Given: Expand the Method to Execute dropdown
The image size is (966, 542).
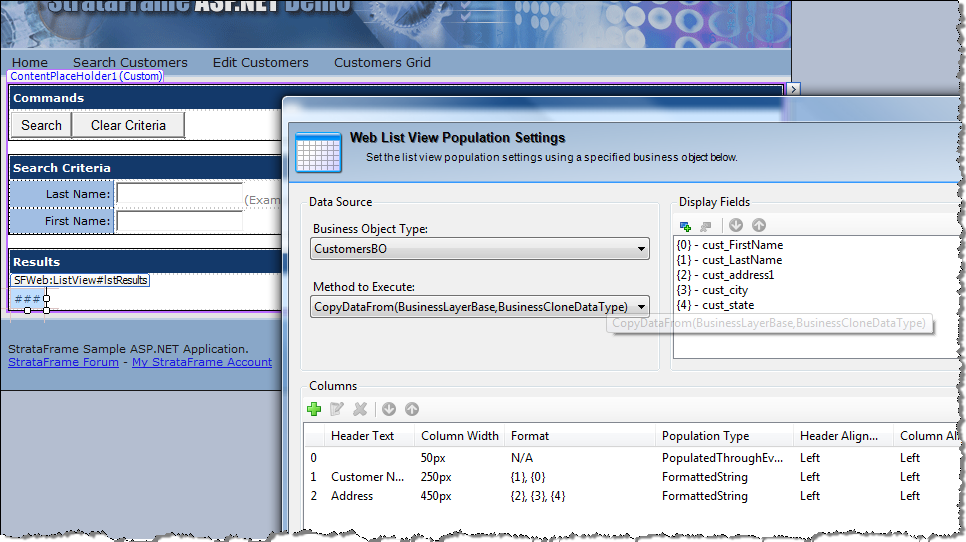Looking at the screenshot, I should coord(641,307).
